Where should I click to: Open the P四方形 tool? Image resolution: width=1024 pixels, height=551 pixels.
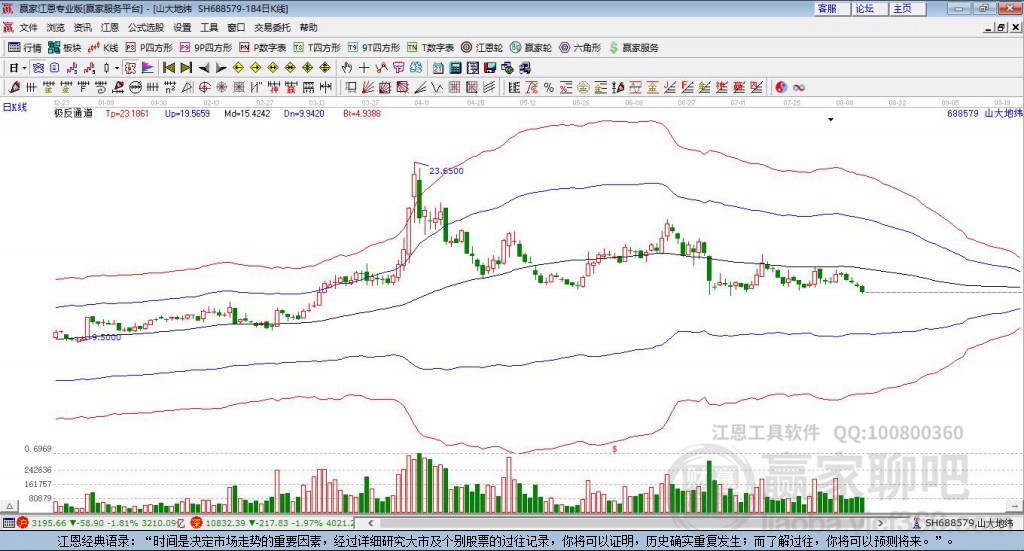click(149, 48)
